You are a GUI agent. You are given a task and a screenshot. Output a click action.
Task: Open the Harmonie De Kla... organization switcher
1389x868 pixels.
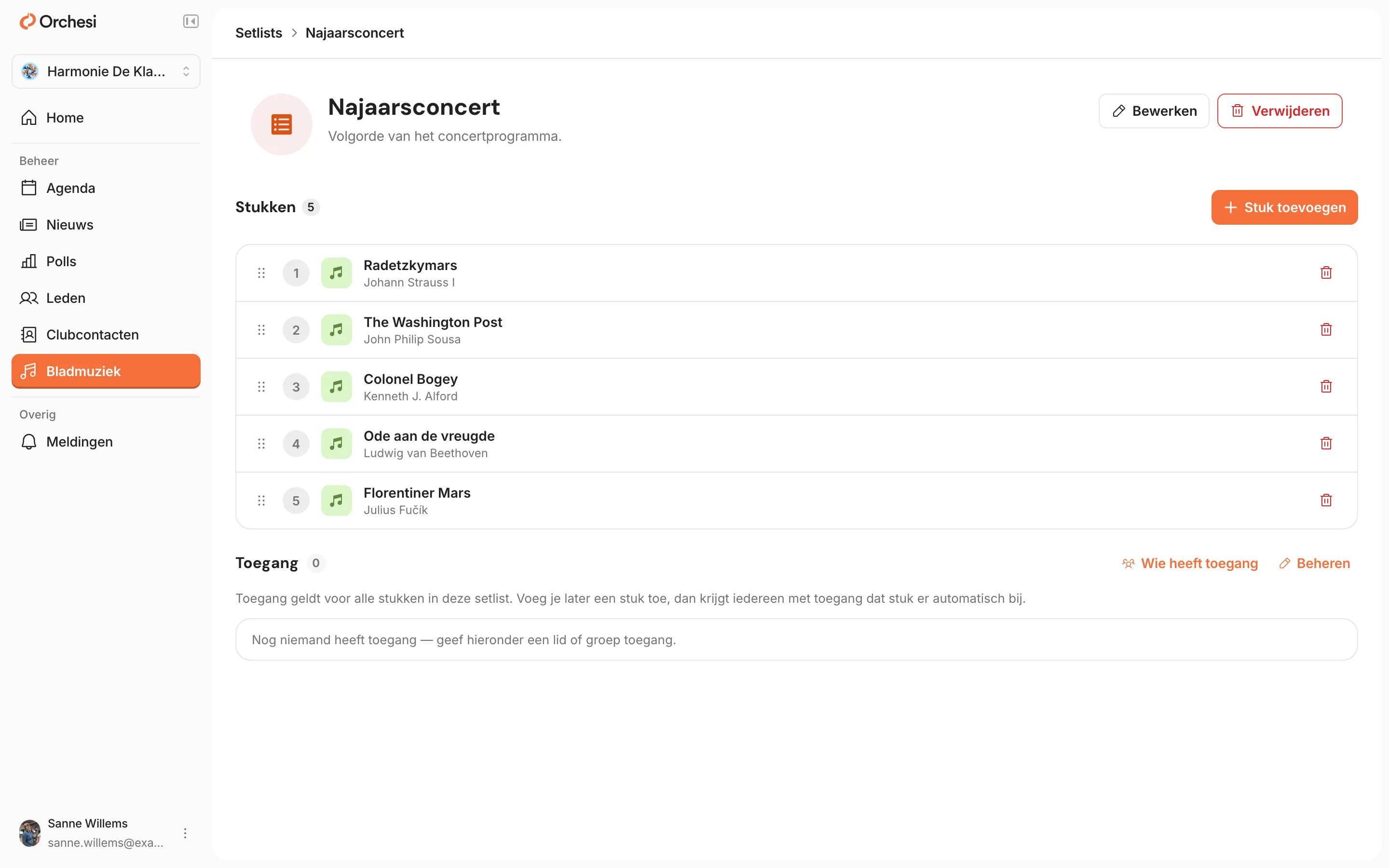(106, 71)
